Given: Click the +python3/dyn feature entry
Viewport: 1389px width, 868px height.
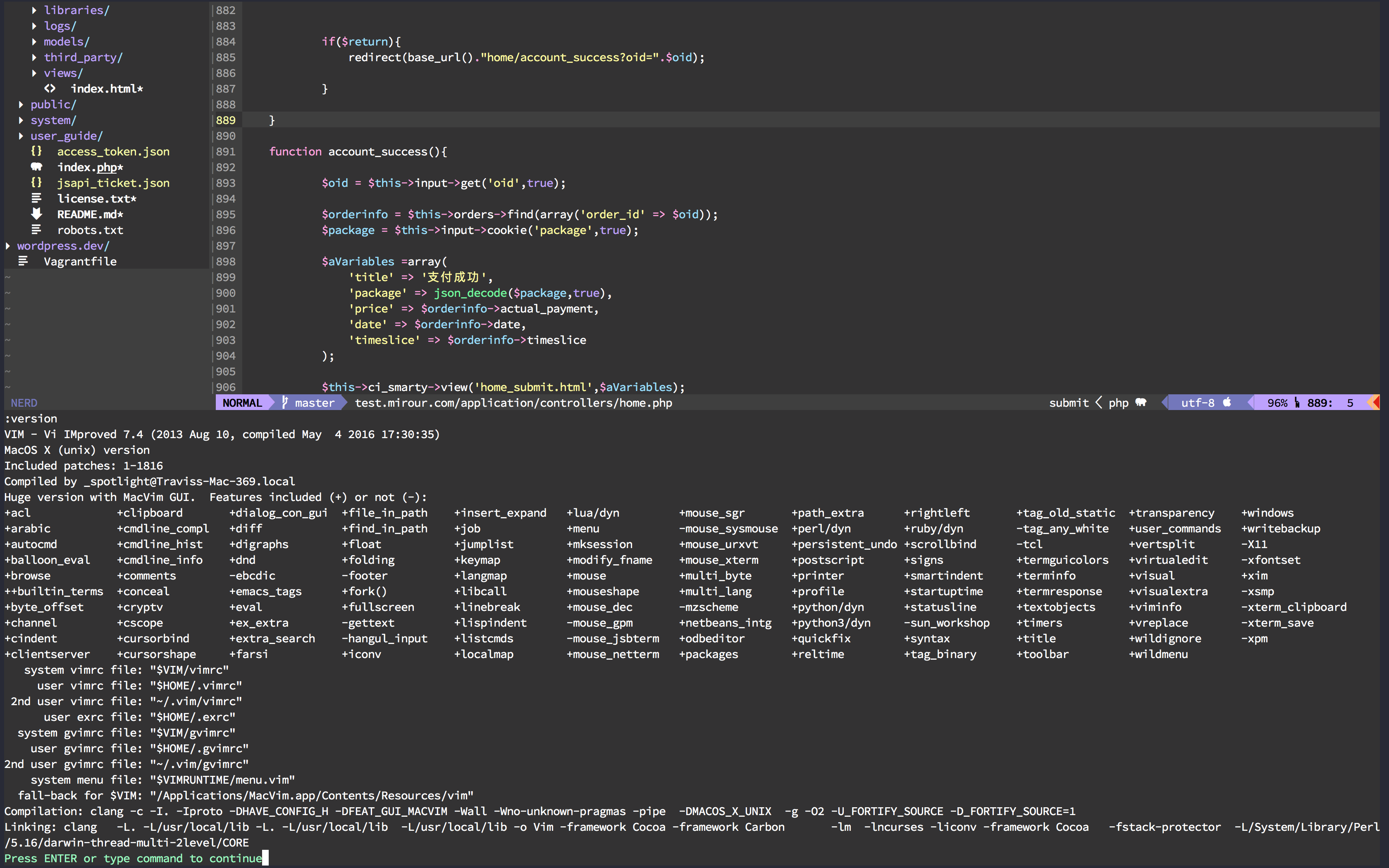Looking at the screenshot, I should 831,623.
